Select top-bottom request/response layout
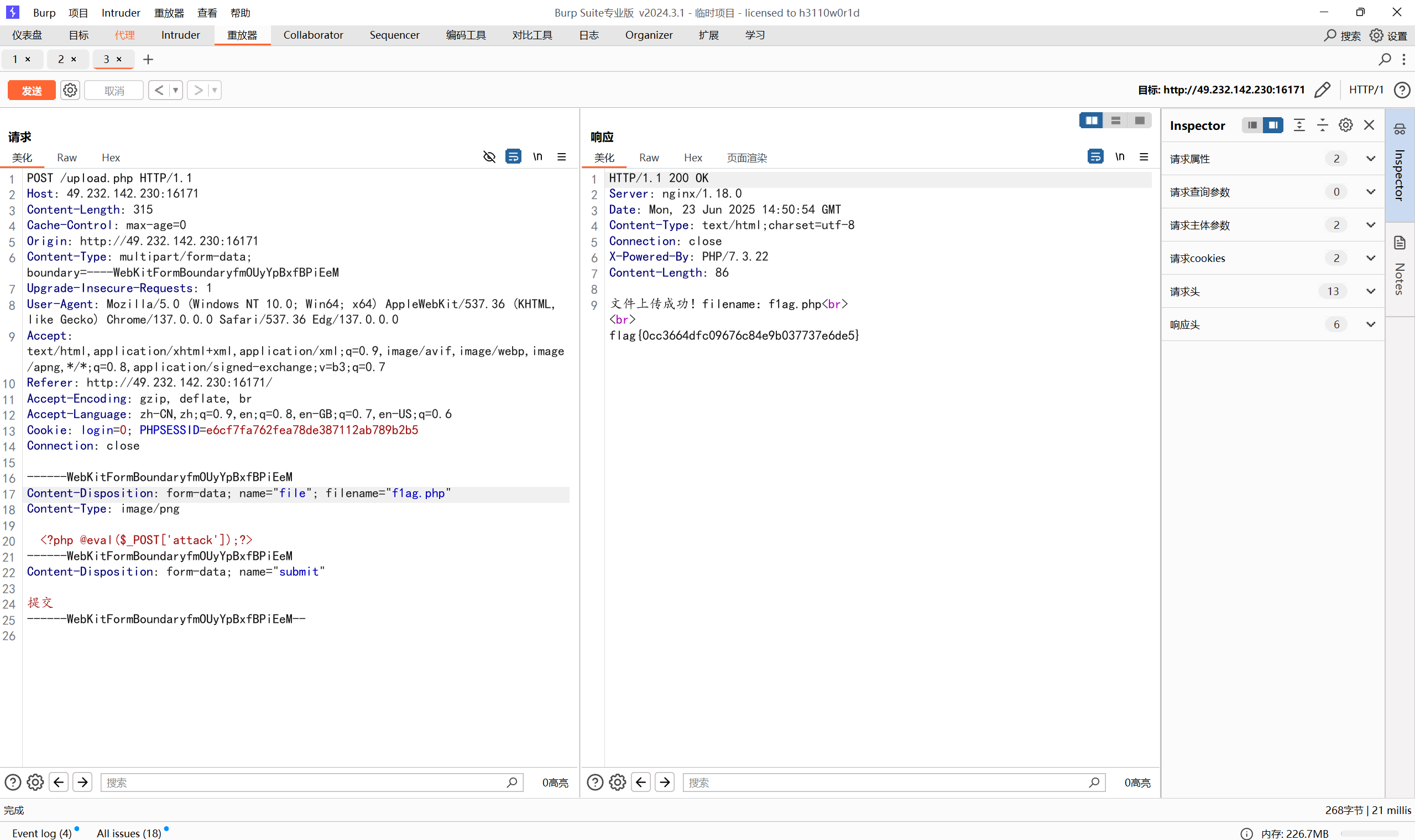1415x840 pixels. pos(1115,120)
